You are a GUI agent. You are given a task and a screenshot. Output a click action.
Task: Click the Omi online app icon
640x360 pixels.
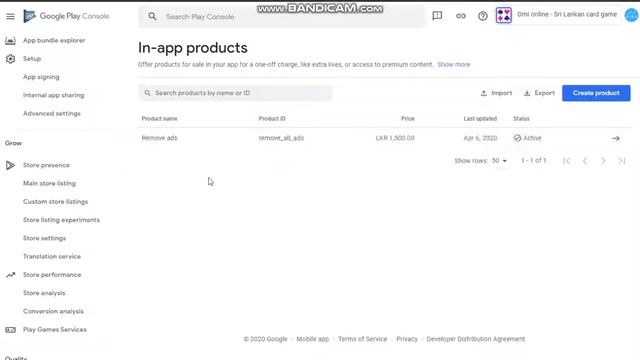504,16
